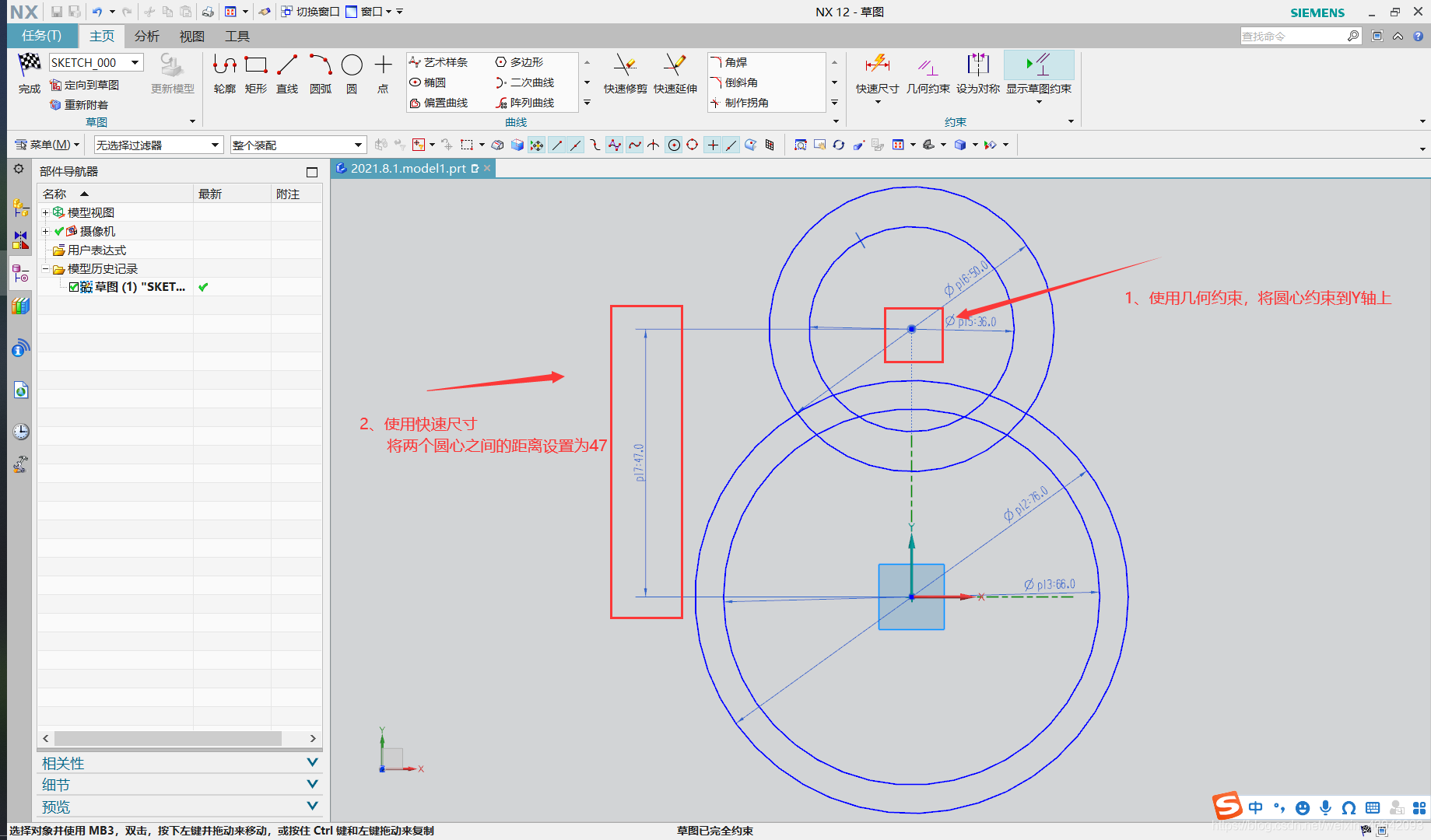
Task: Open the resource bar settings gear
Action: [x=19, y=169]
